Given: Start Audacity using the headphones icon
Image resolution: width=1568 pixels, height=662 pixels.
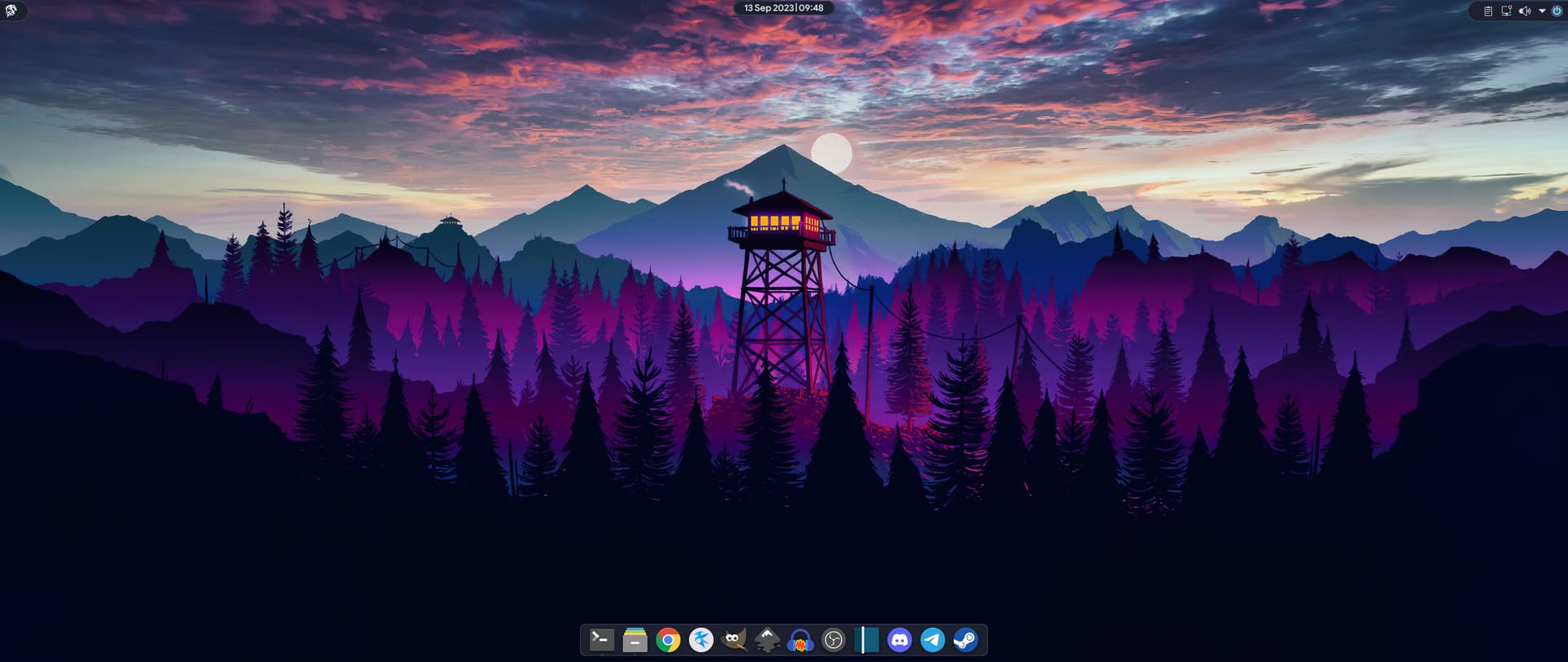Looking at the screenshot, I should click(800, 640).
